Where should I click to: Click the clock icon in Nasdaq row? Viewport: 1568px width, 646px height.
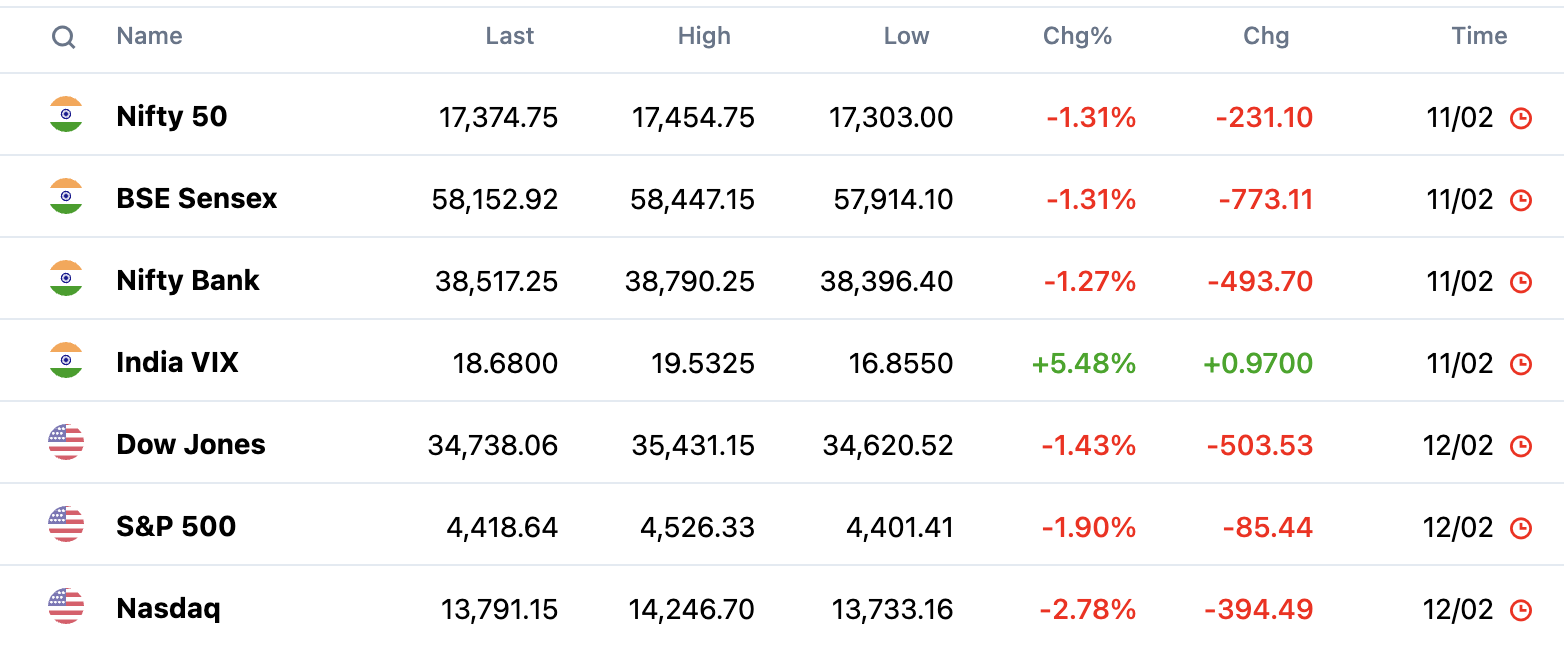tap(1520, 610)
